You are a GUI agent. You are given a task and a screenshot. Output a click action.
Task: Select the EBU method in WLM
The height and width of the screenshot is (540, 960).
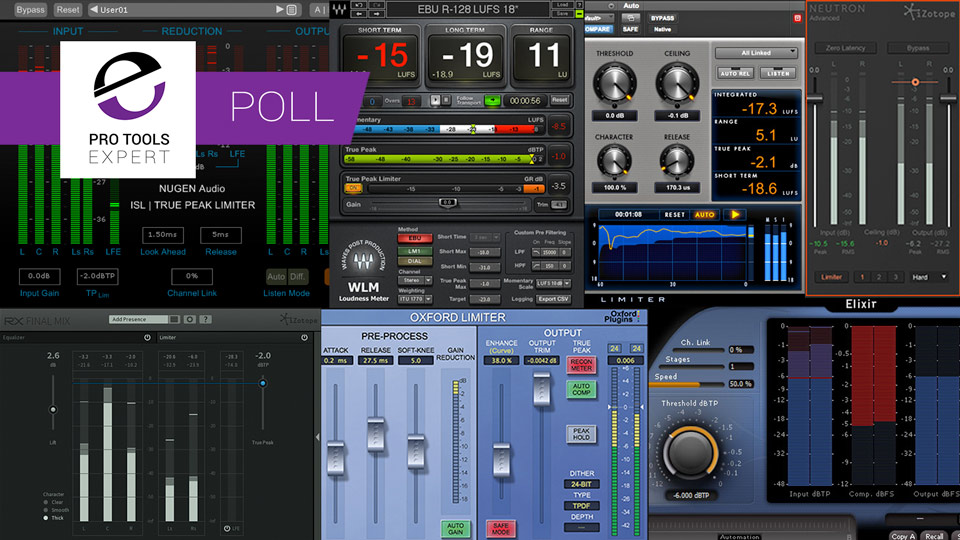pos(414,238)
